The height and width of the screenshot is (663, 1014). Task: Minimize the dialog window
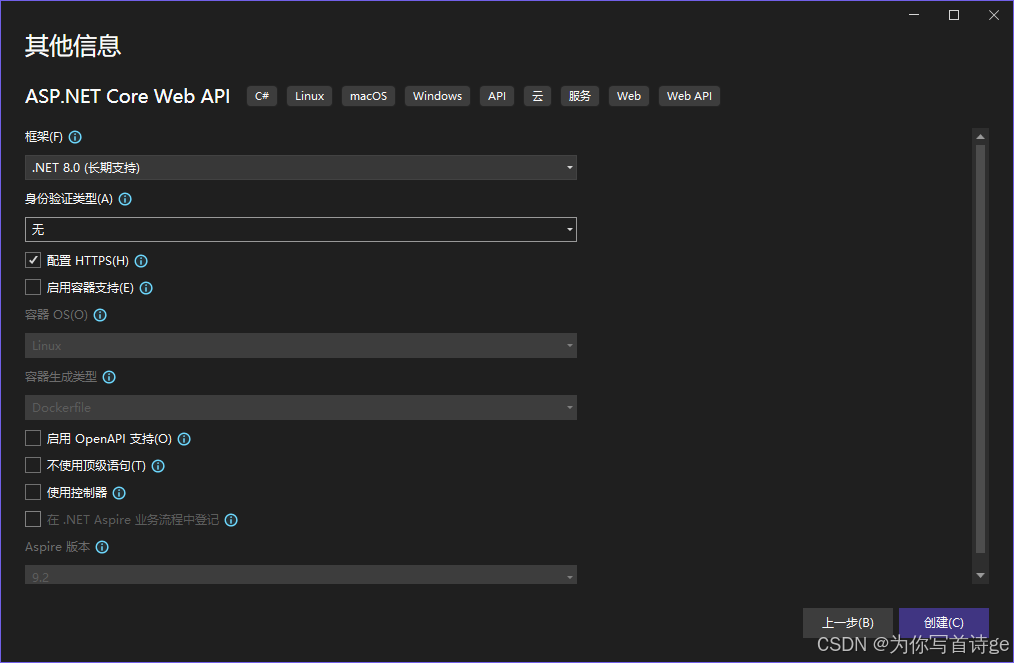click(x=914, y=15)
